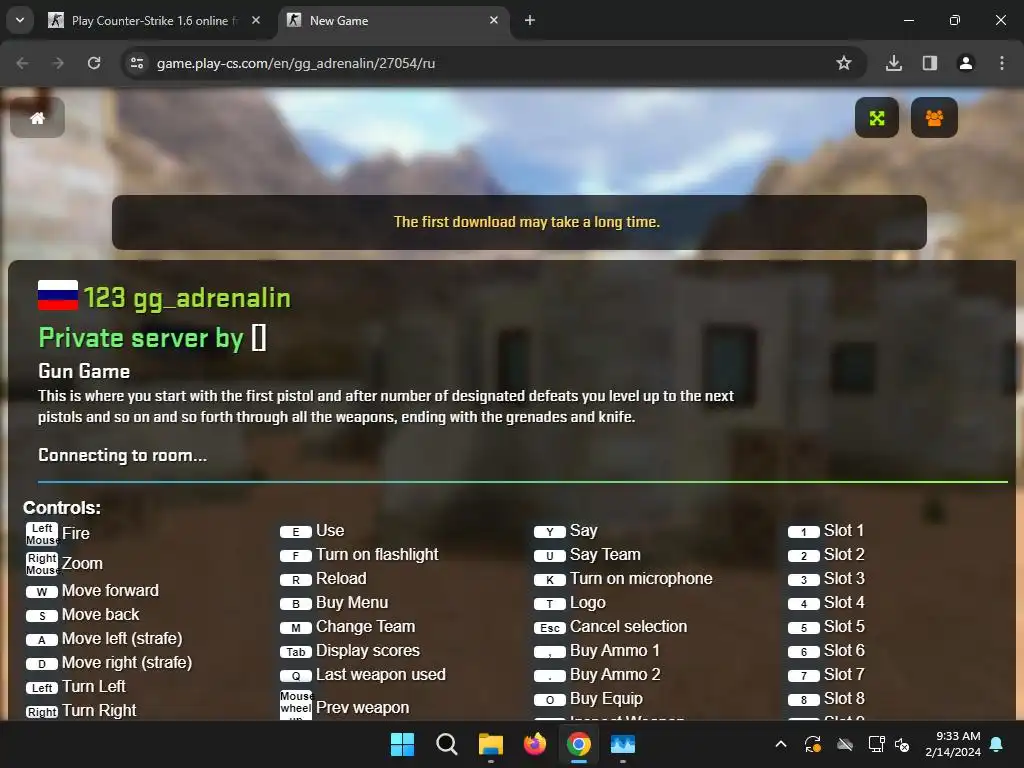The image size is (1024, 768).
Task: Click the 'Turn on microphone' label
Action: [x=641, y=579]
